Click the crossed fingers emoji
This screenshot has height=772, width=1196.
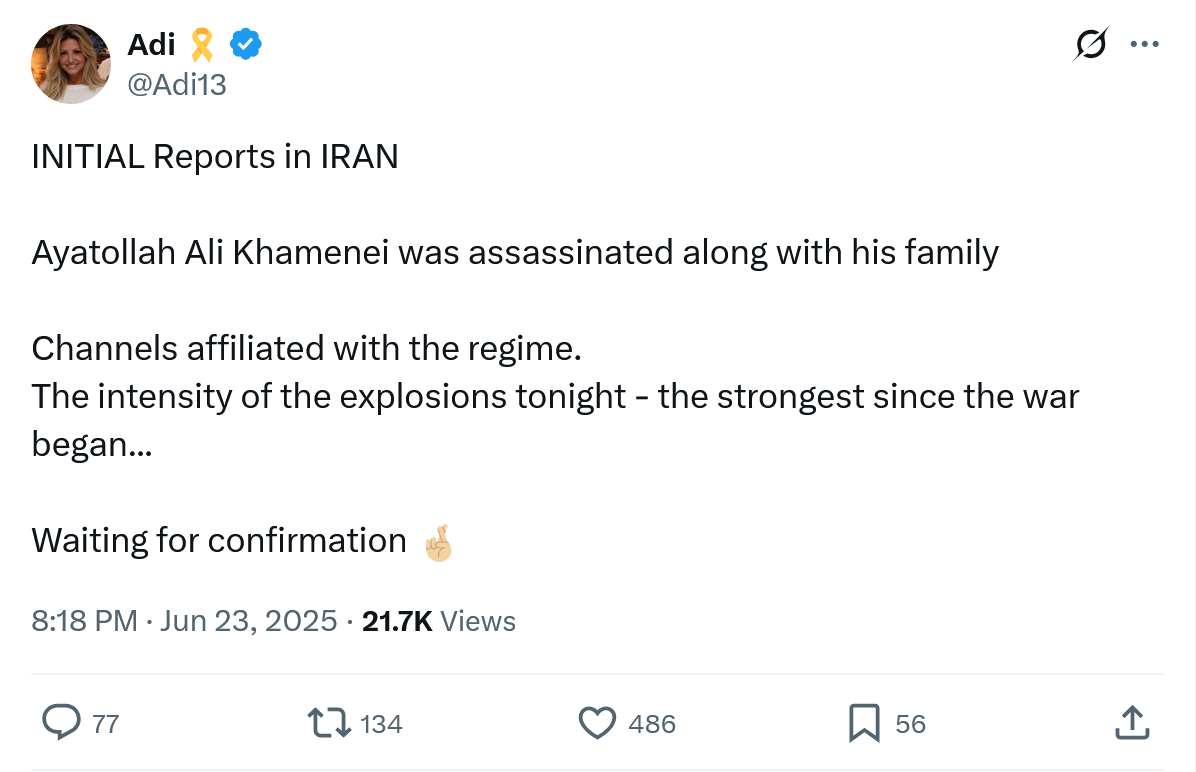[x=438, y=542]
